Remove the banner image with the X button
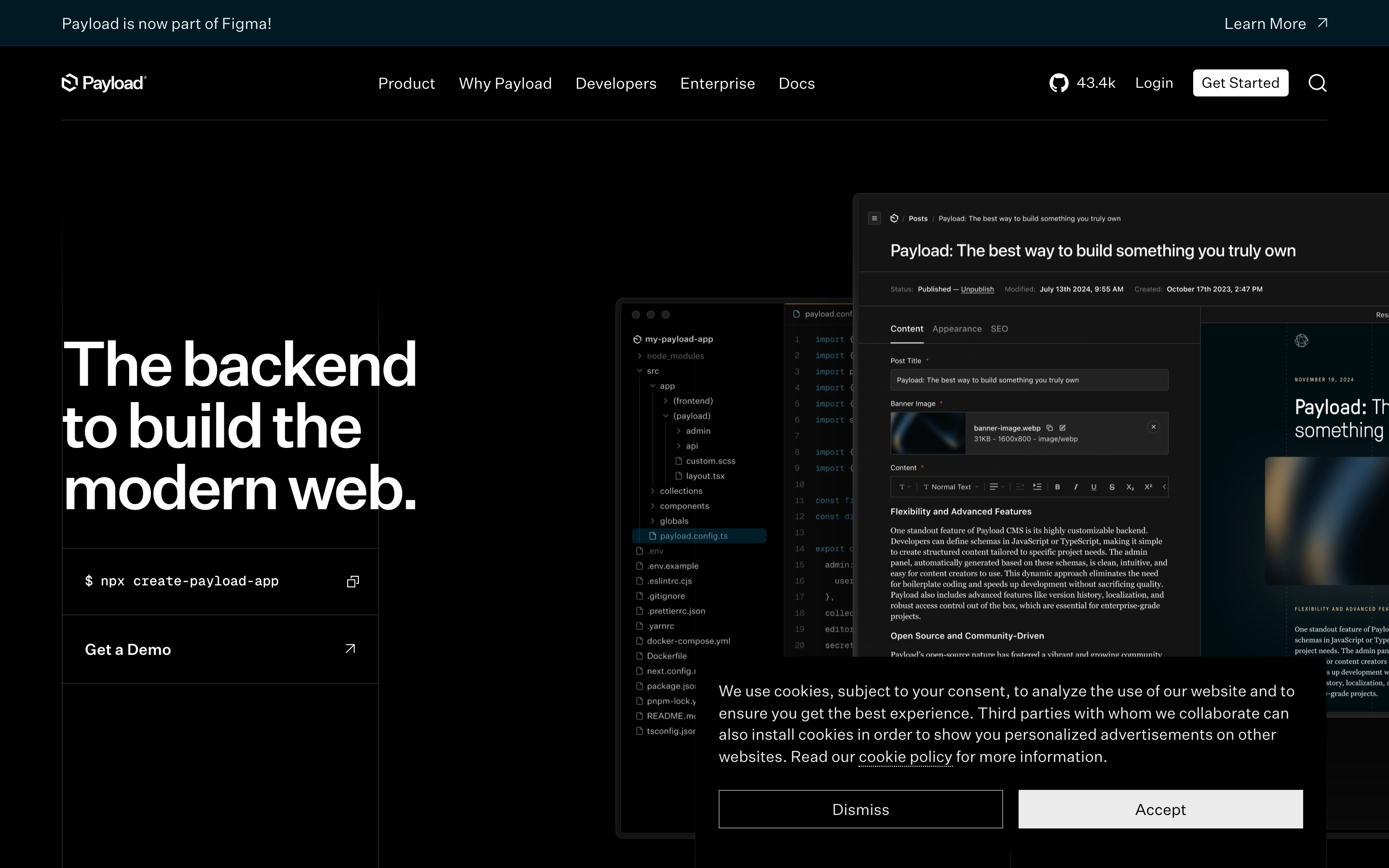1389x868 pixels. coord(1154,427)
